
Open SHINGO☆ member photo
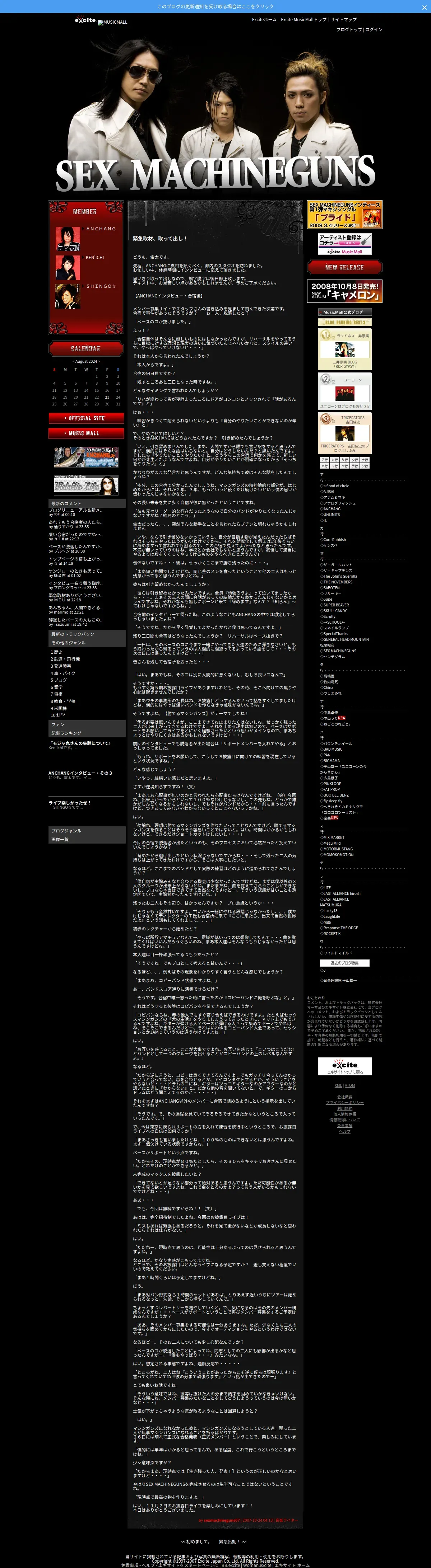(x=68, y=296)
